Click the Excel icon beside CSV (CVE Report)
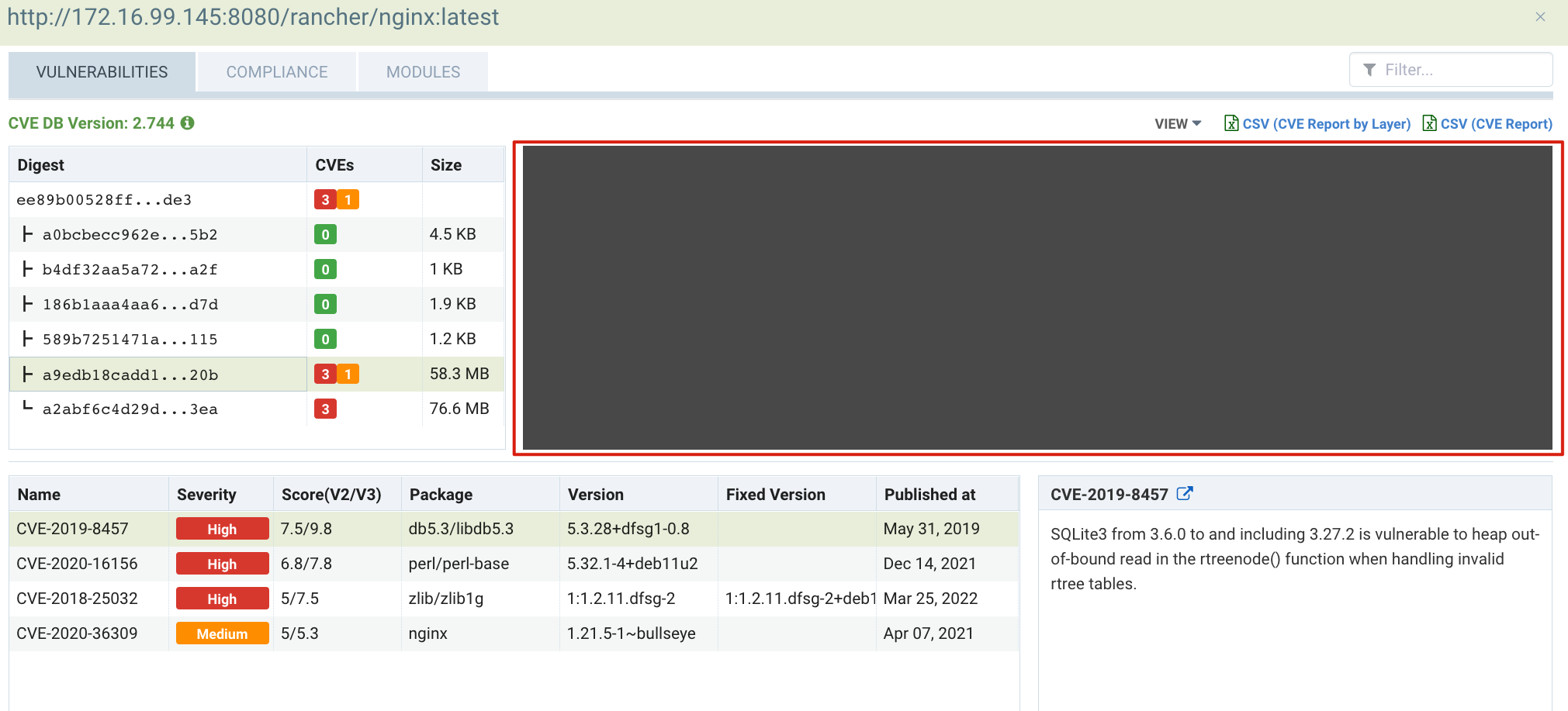1568x711 pixels. click(x=1429, y=123)
